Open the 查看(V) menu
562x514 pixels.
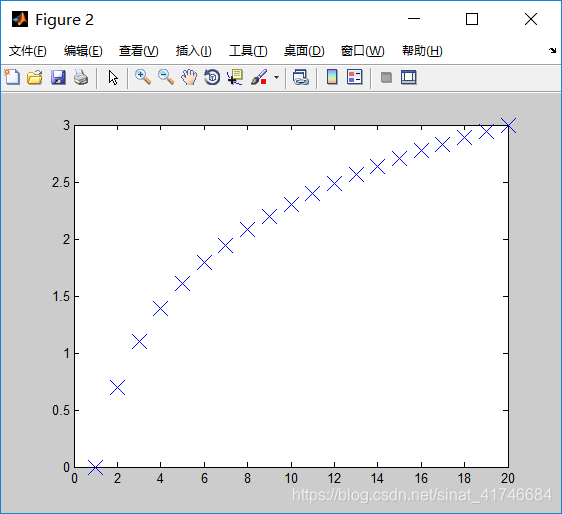139,51
